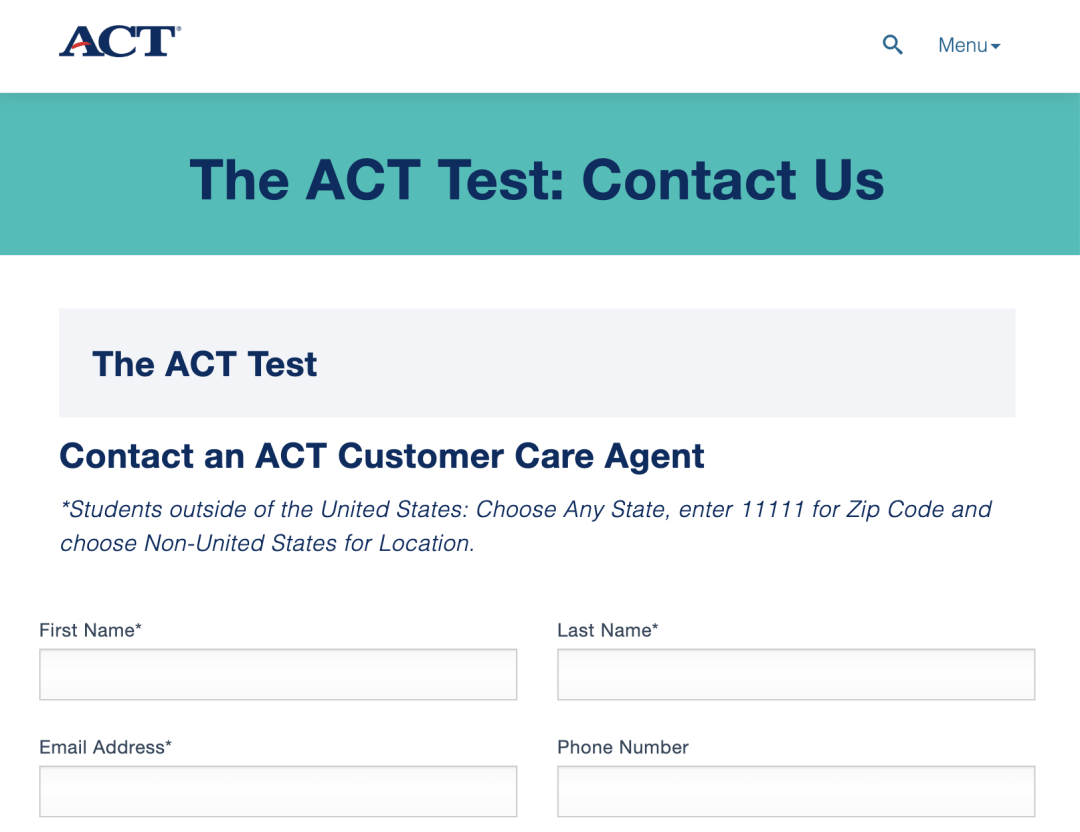1080x832 pixels.
Task: Click into the Email Address field
Action: [x=278, y=791]
